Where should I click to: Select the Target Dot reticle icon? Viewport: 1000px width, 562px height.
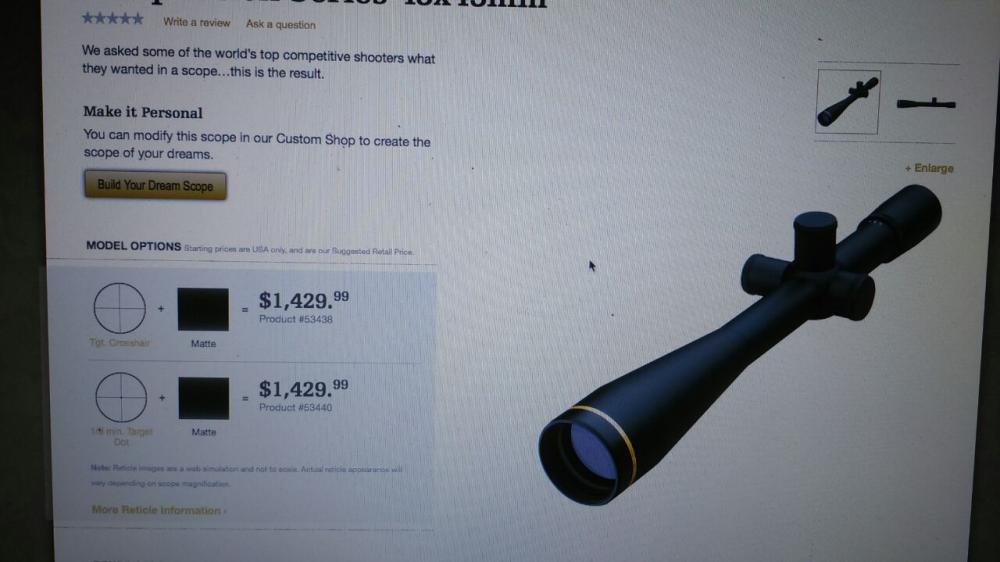tap(121, 397)
